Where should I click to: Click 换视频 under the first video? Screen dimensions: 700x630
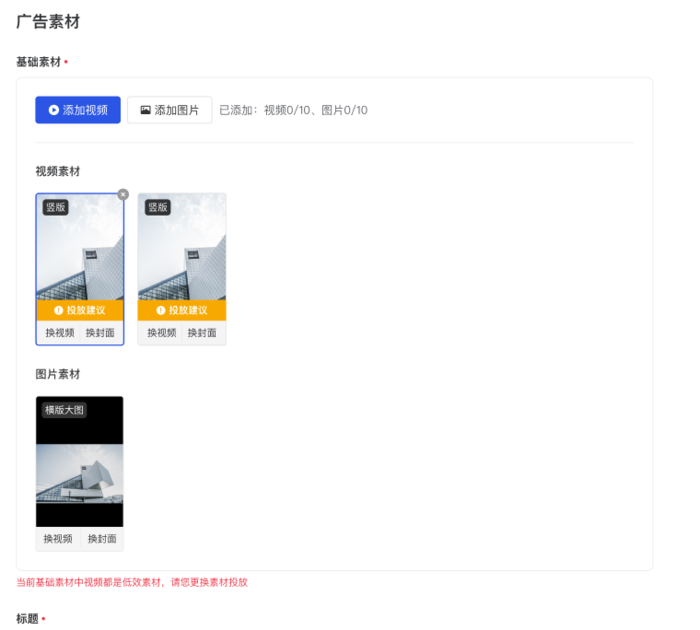click(60, 333)
